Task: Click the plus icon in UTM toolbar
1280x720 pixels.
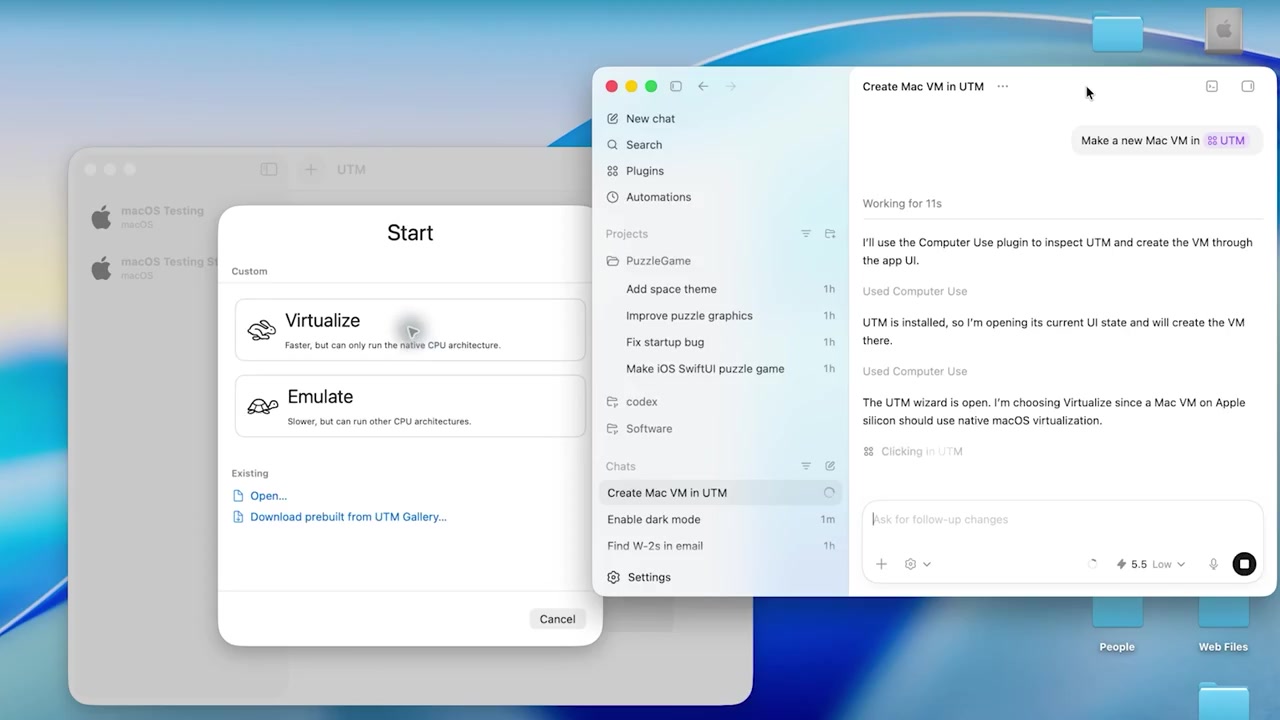Action: pos(311,170)
